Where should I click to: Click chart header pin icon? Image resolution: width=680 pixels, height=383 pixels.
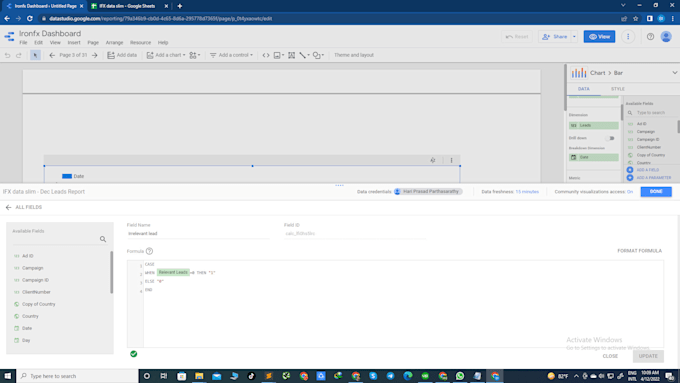[x=433, y=160]
